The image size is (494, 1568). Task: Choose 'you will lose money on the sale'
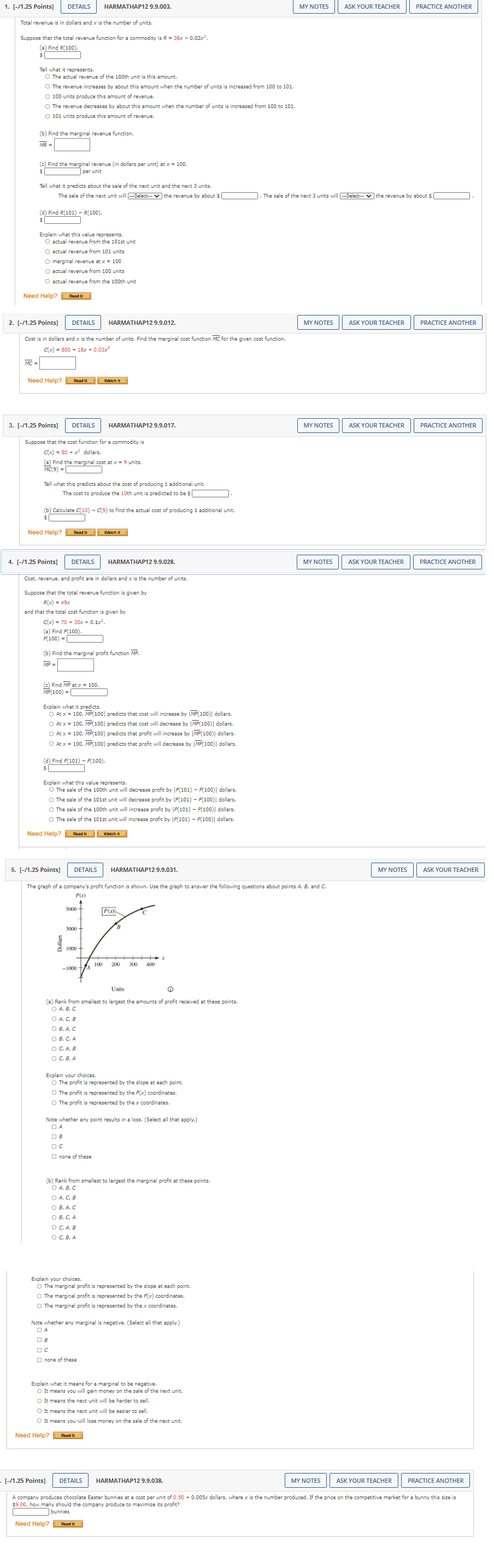click(x=39, y=1421)
